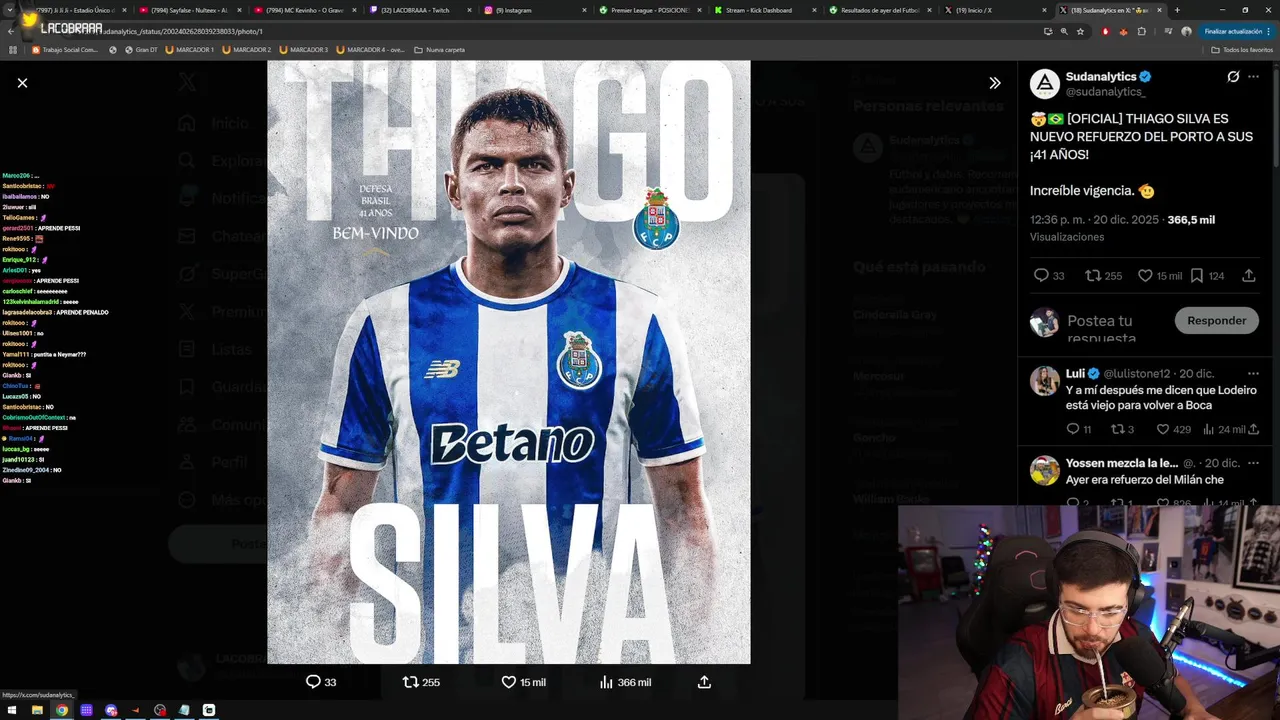Switch to Resultados de ayer del Futbol tab

pyautogui.click(x=880, y=10)
